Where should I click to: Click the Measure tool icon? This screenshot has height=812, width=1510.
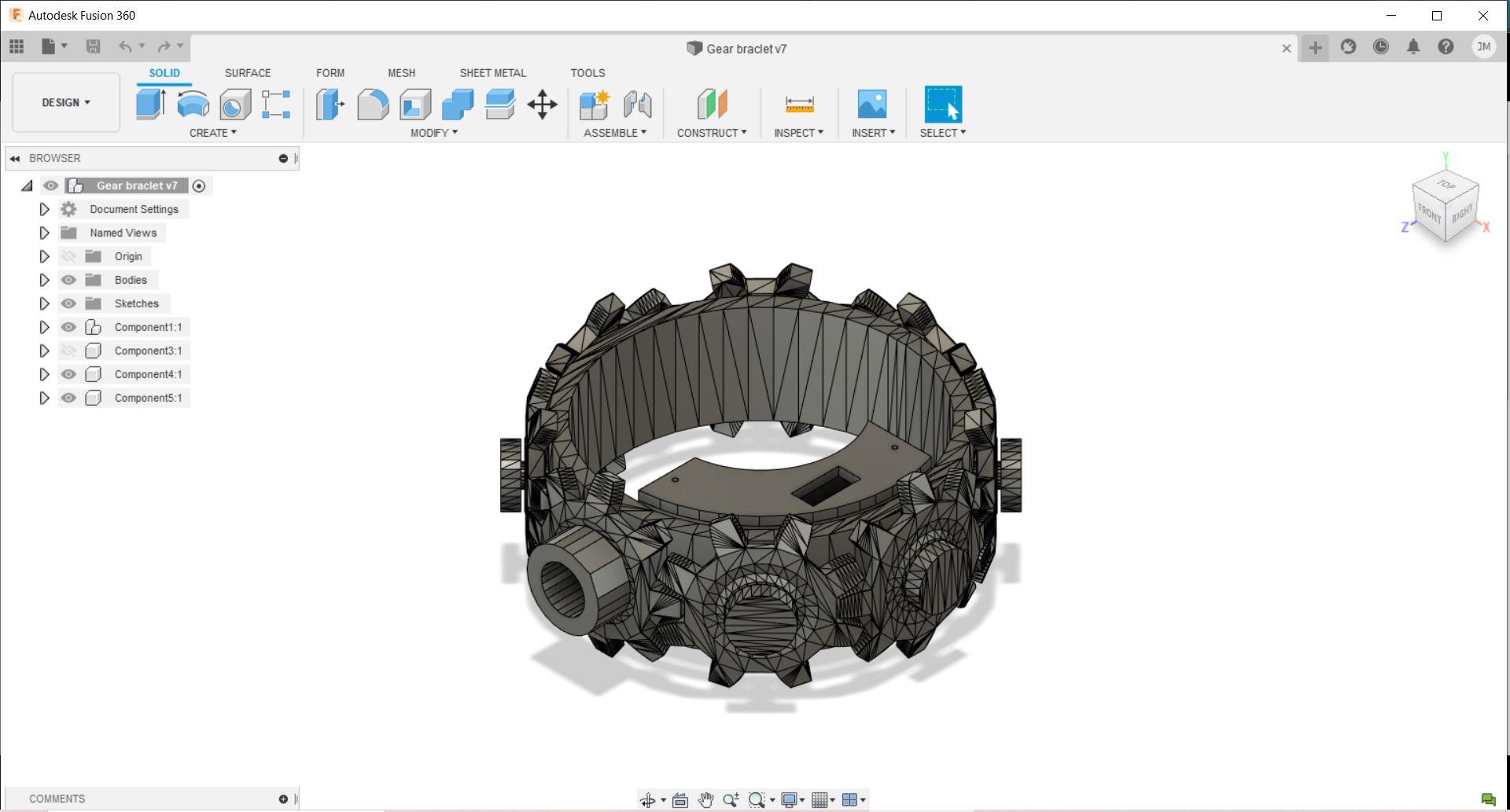799,104
